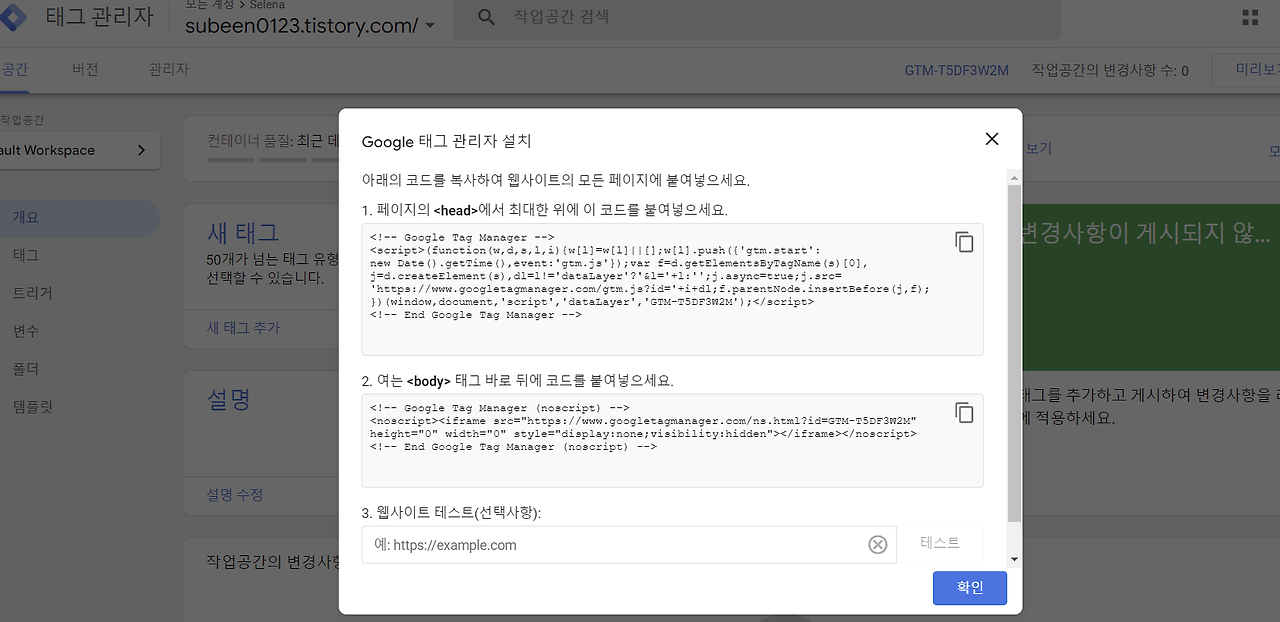
Task: Click the workspace search field
Action: pyautogui.click(x=755, y=17)
